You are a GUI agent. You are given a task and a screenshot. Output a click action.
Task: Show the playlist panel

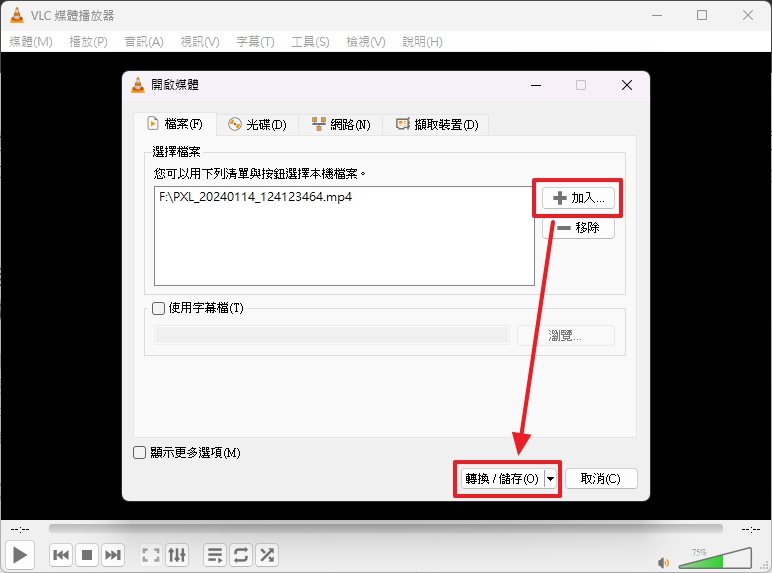(214, 554)
